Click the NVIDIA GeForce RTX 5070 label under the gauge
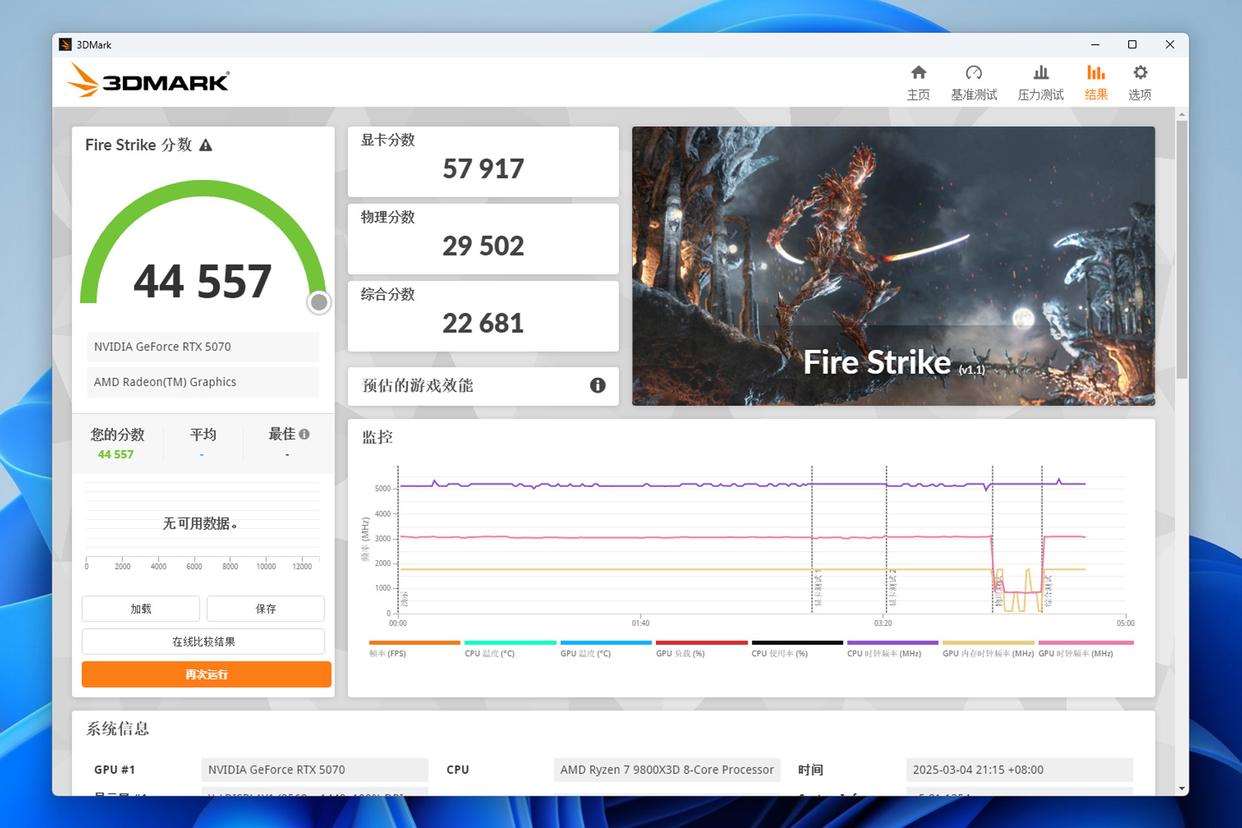 point(203,347)
